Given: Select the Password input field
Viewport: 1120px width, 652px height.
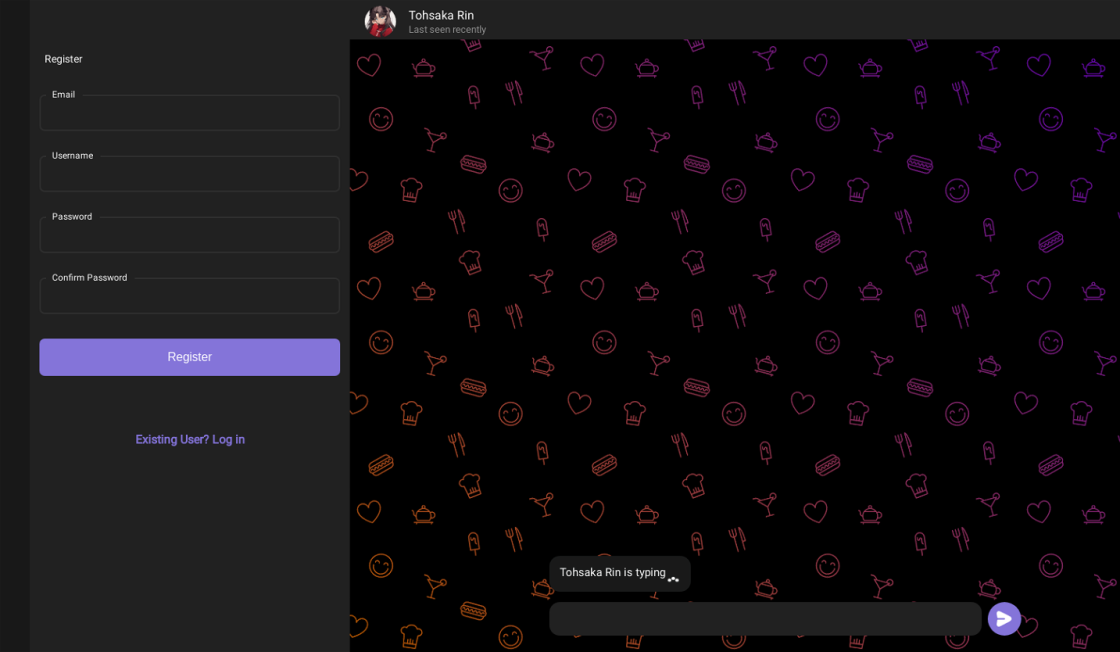Looking at the screenshot, I should click(x=189, y=236).
